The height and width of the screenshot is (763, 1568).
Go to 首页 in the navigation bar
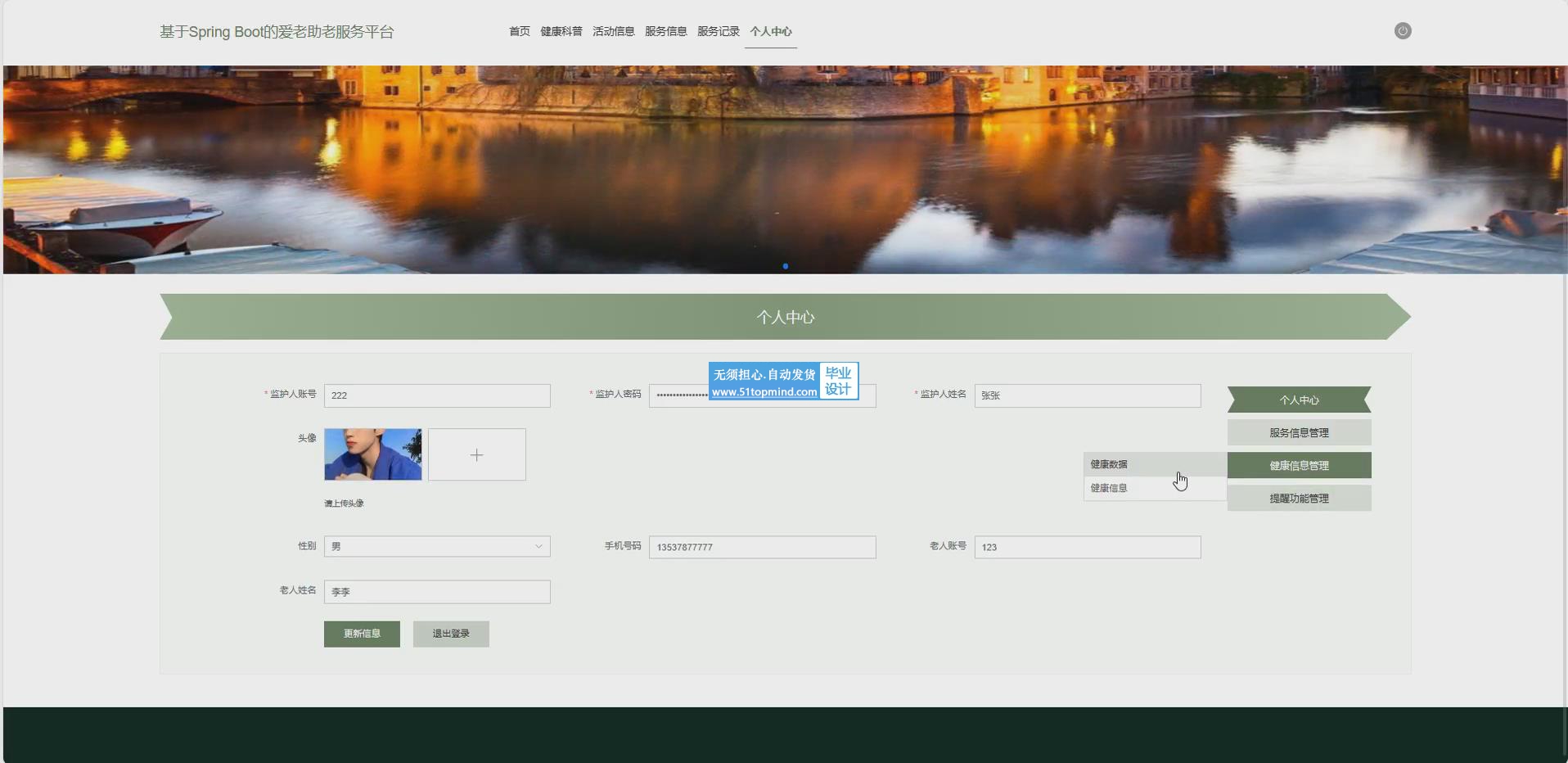(x=520, y=31)
